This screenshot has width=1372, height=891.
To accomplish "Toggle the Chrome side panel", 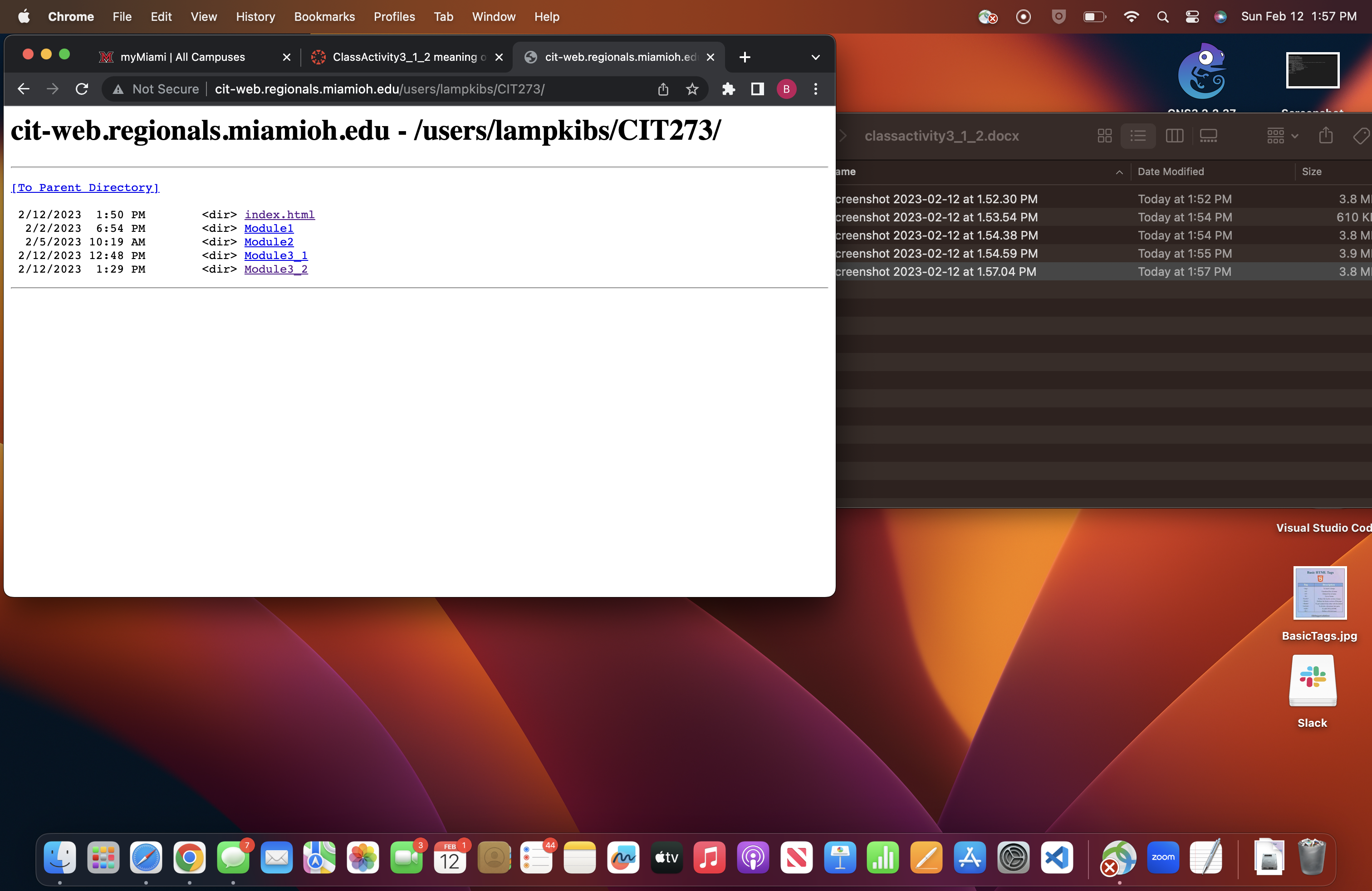I will click(758, 89).
